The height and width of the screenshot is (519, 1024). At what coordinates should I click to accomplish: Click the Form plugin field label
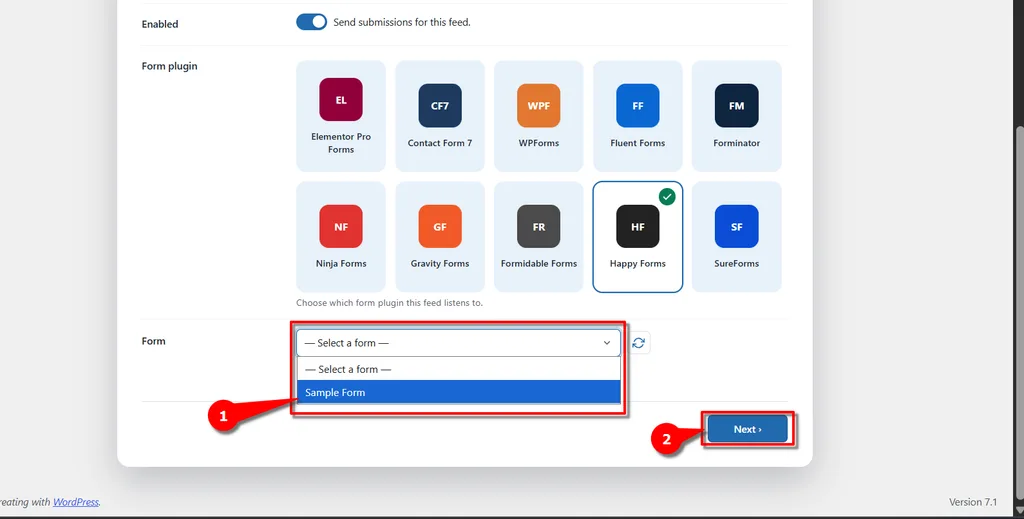coord(169,66)
